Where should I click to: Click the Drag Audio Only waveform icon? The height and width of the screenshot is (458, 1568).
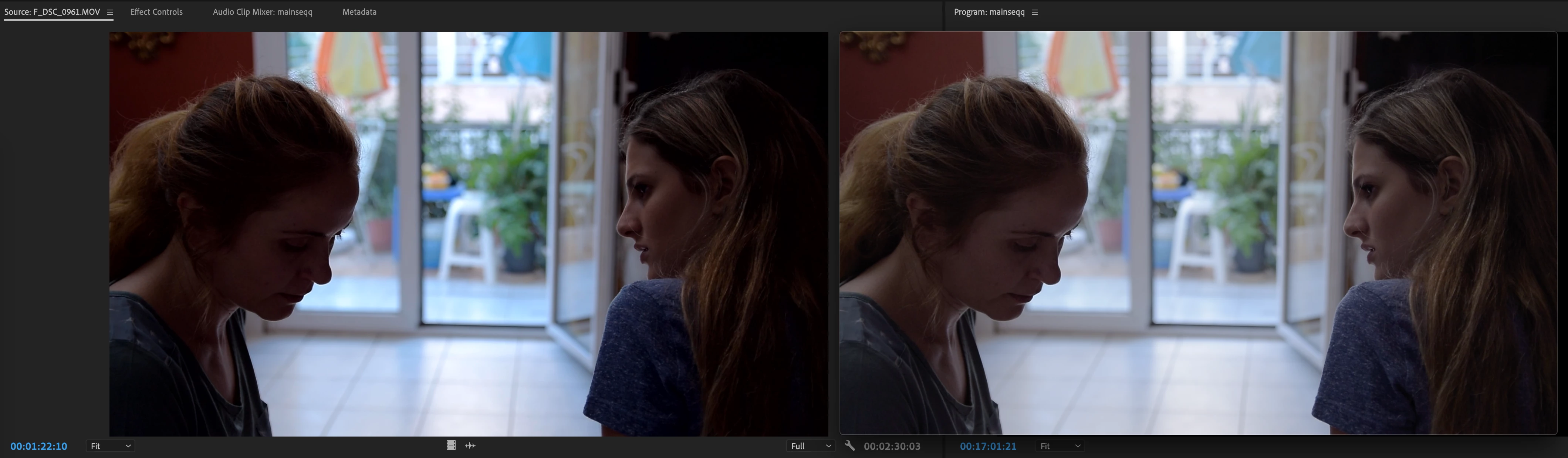pos(470,446)
